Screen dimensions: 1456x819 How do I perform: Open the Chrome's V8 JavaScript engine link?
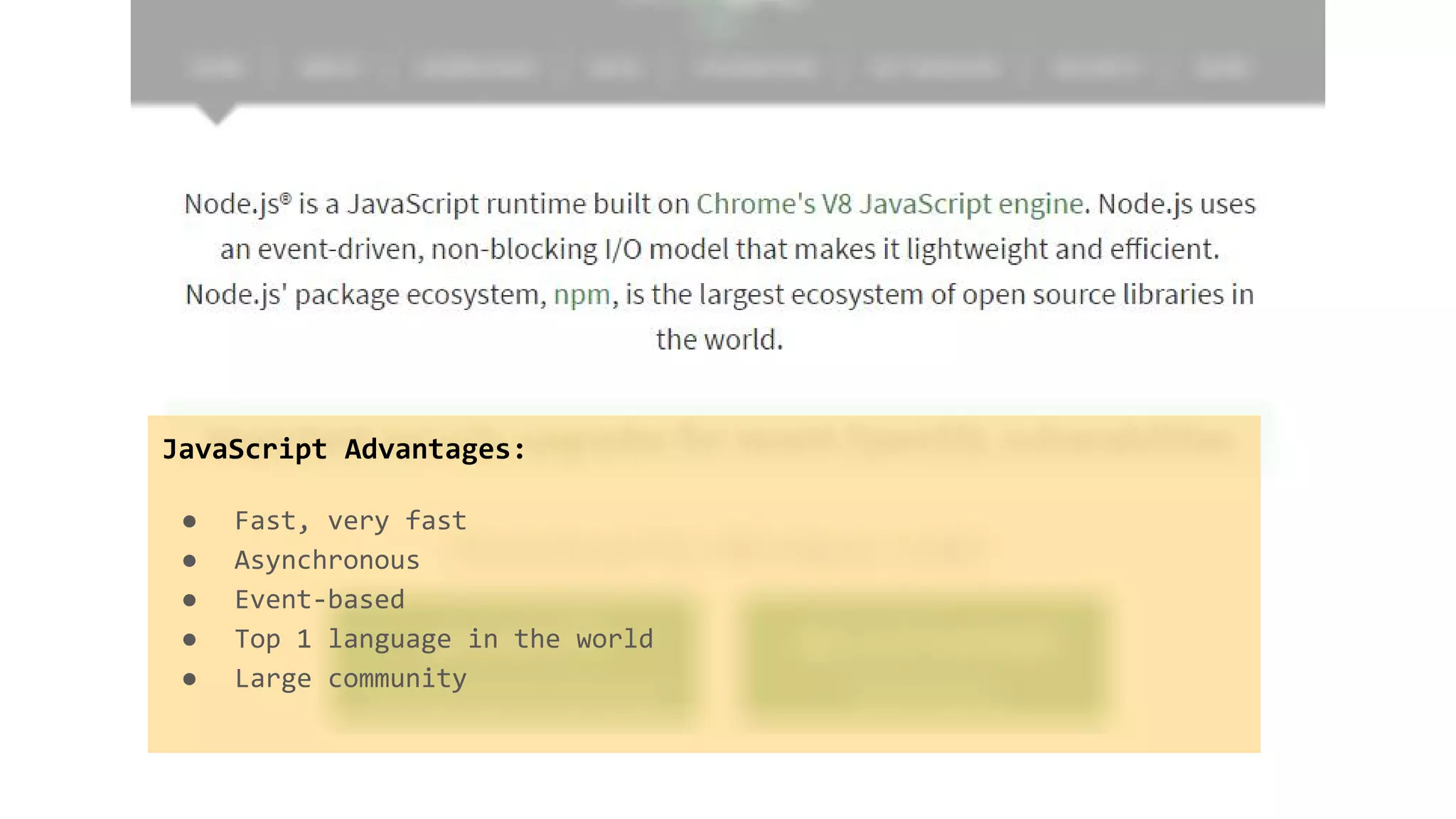click(x=889, y=204)
